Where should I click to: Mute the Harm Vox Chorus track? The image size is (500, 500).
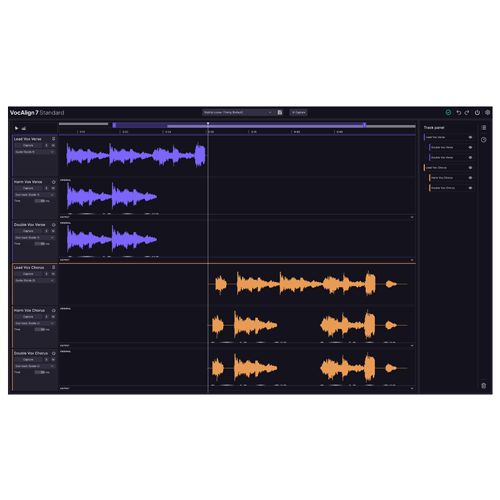click(x=53, y=317)
